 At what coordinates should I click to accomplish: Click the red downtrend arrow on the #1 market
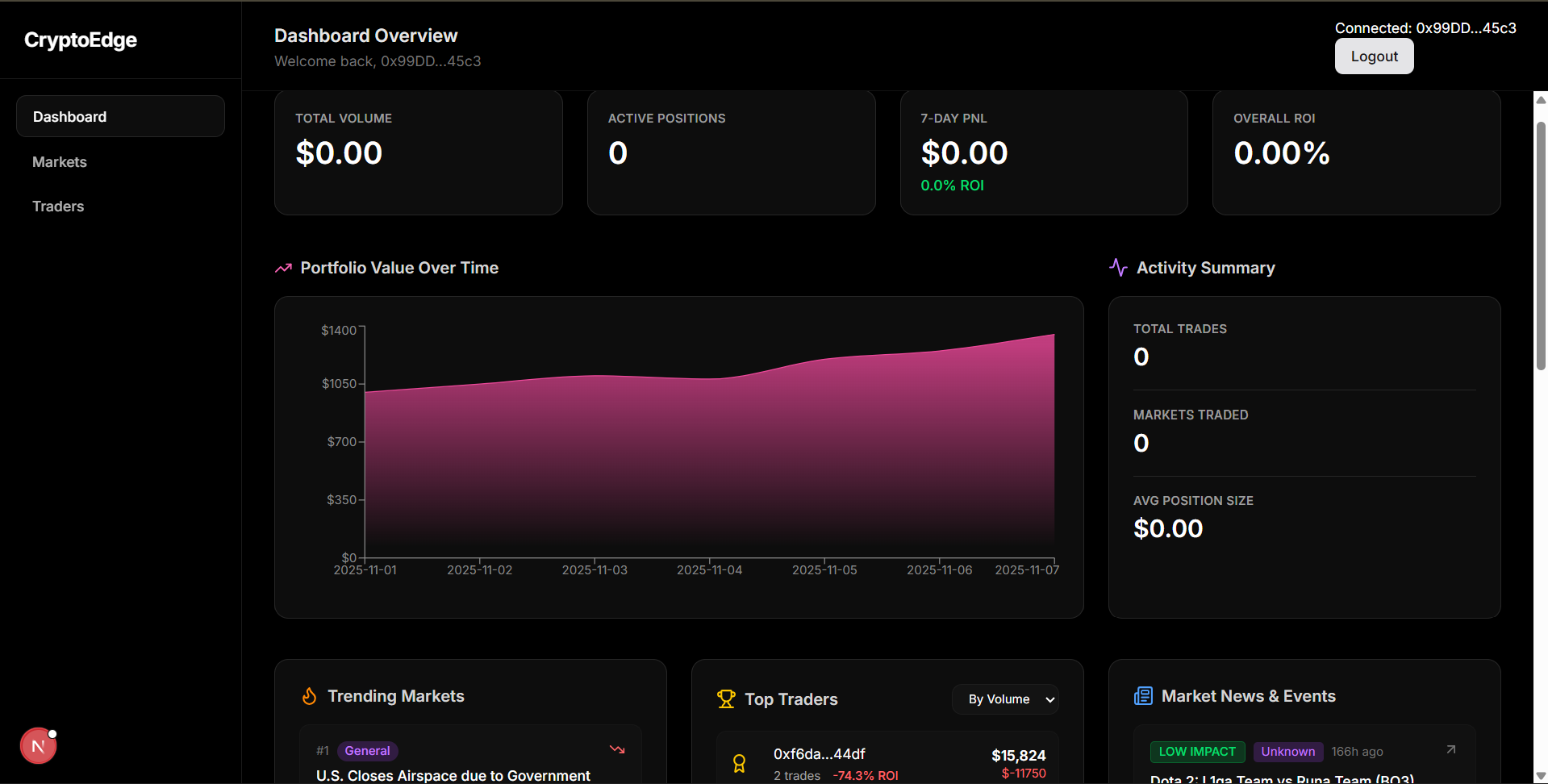click(617, 749)
